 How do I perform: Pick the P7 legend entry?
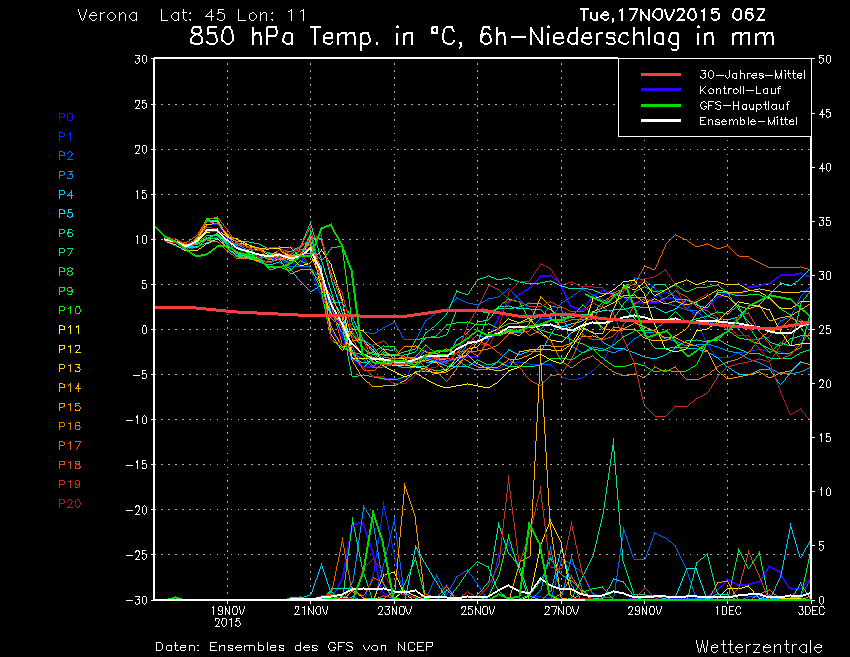coord(66,252)
